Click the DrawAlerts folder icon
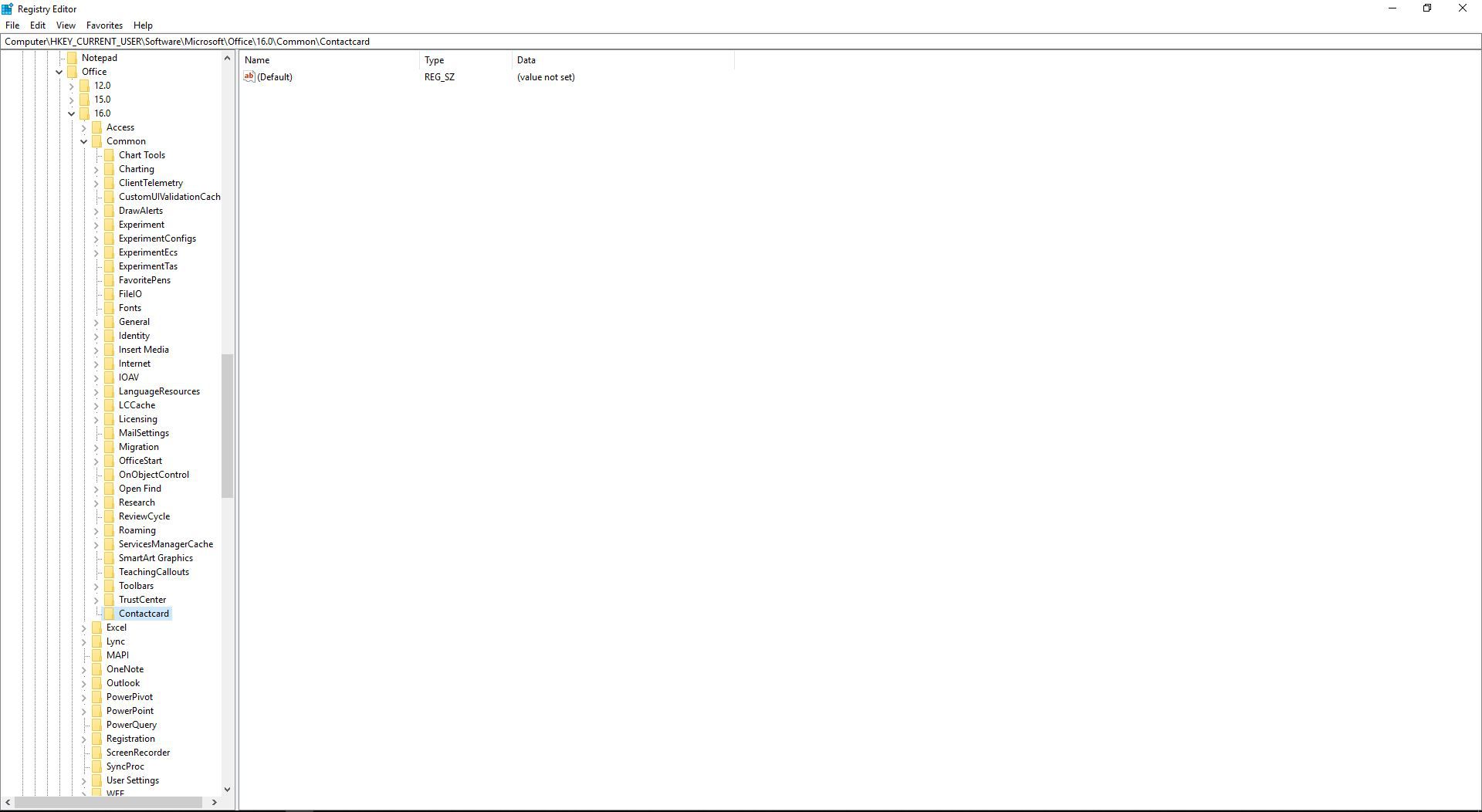 pyautogui.click(x=109, y=211)
